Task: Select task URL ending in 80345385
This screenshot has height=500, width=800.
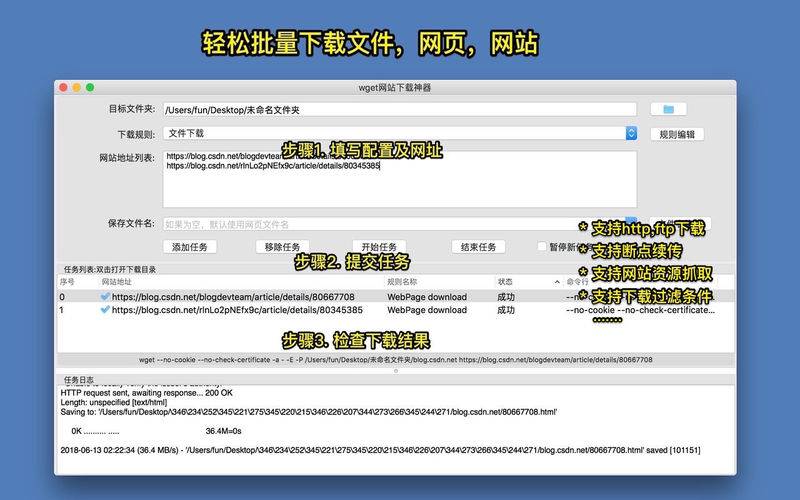Action: click(x=237, y=310)
